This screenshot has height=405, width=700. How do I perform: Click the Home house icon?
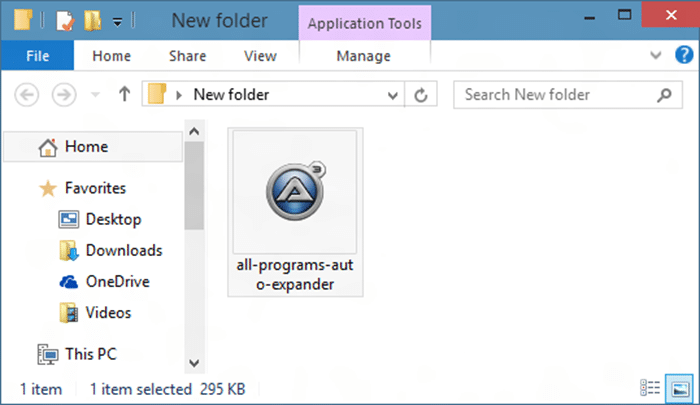(47, 147)
